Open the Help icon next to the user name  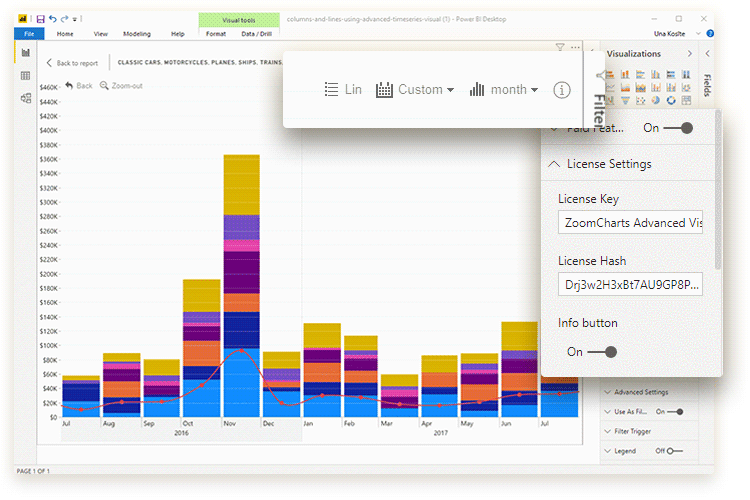(710, 33)
